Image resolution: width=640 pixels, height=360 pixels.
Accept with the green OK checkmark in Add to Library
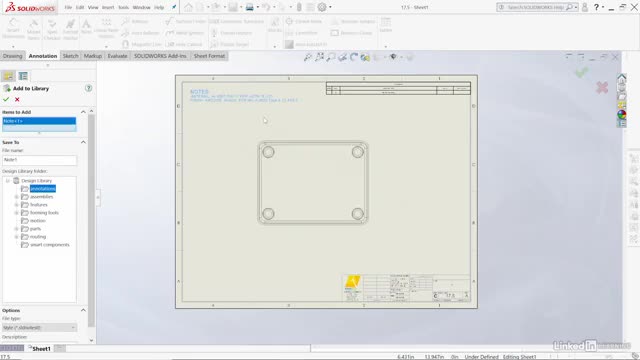[6, 99]
